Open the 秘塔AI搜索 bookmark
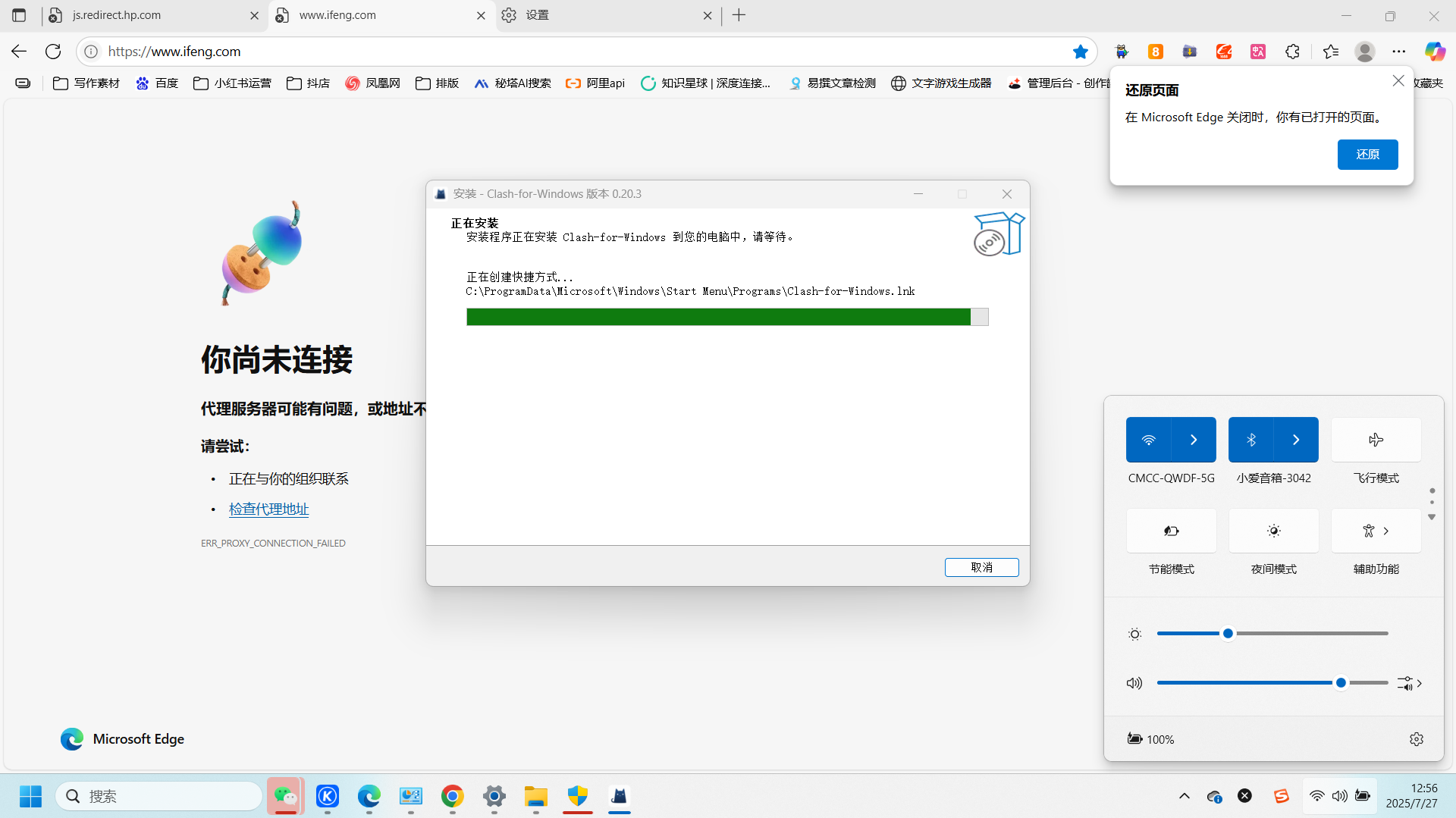 coord(513,83)
